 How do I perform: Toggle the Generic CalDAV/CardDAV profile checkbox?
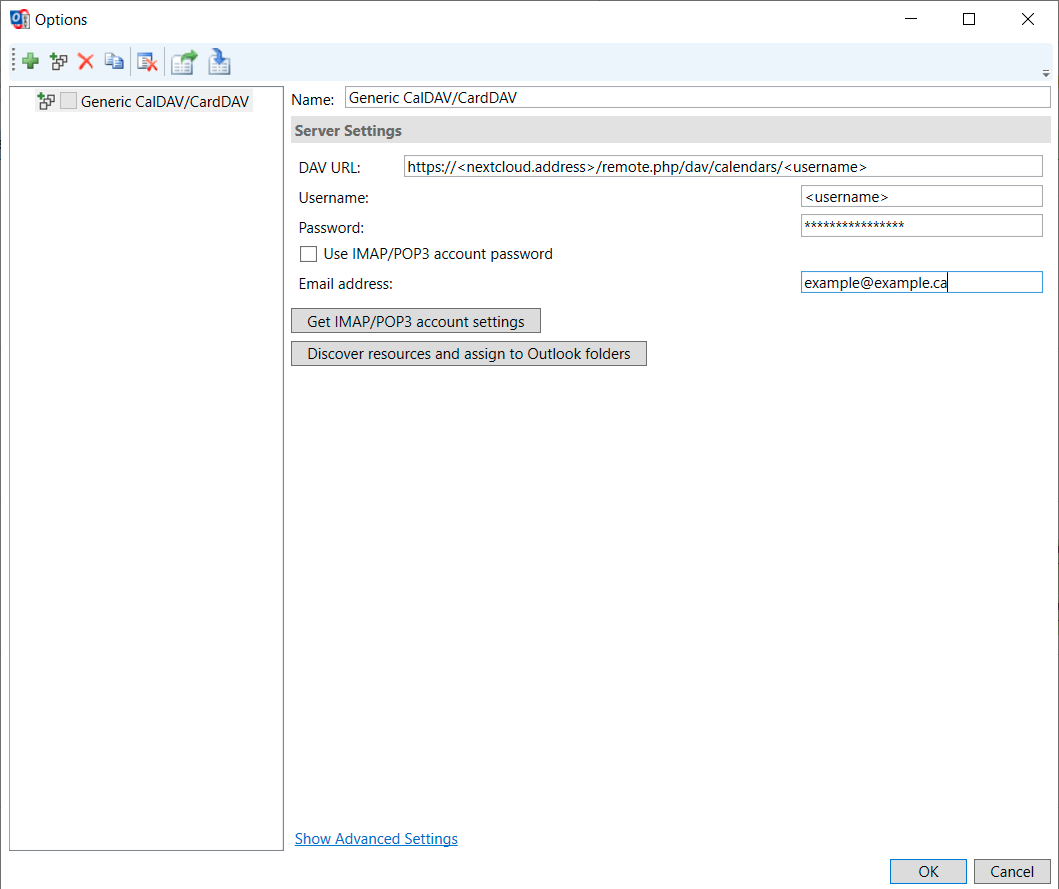(x=68, y=101)
